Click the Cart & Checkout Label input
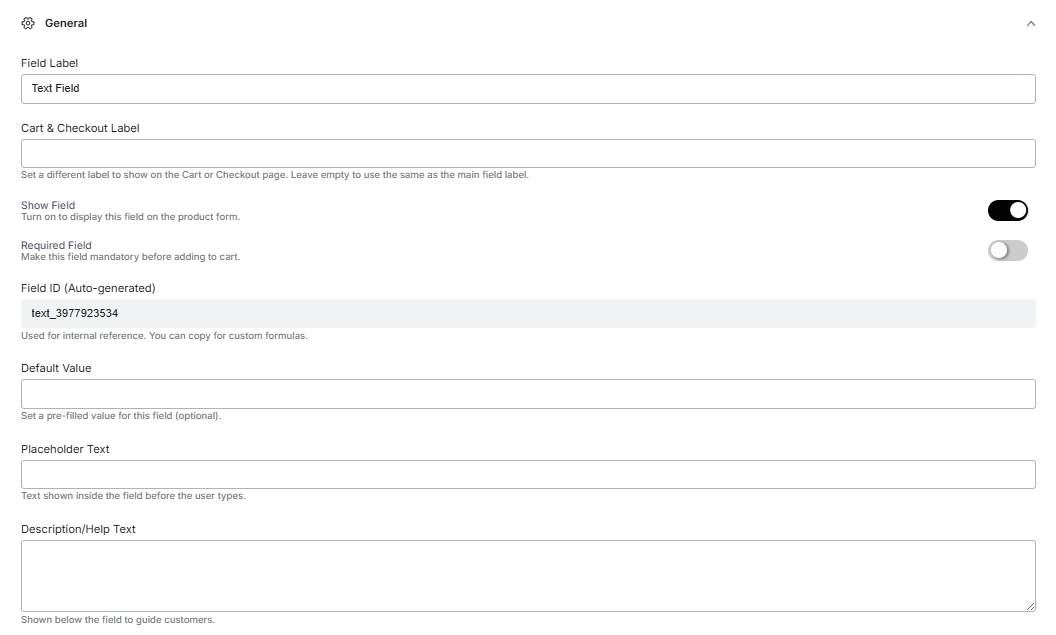The height and width of the screenshot is (635, 1056). click(x=527, y=153)
